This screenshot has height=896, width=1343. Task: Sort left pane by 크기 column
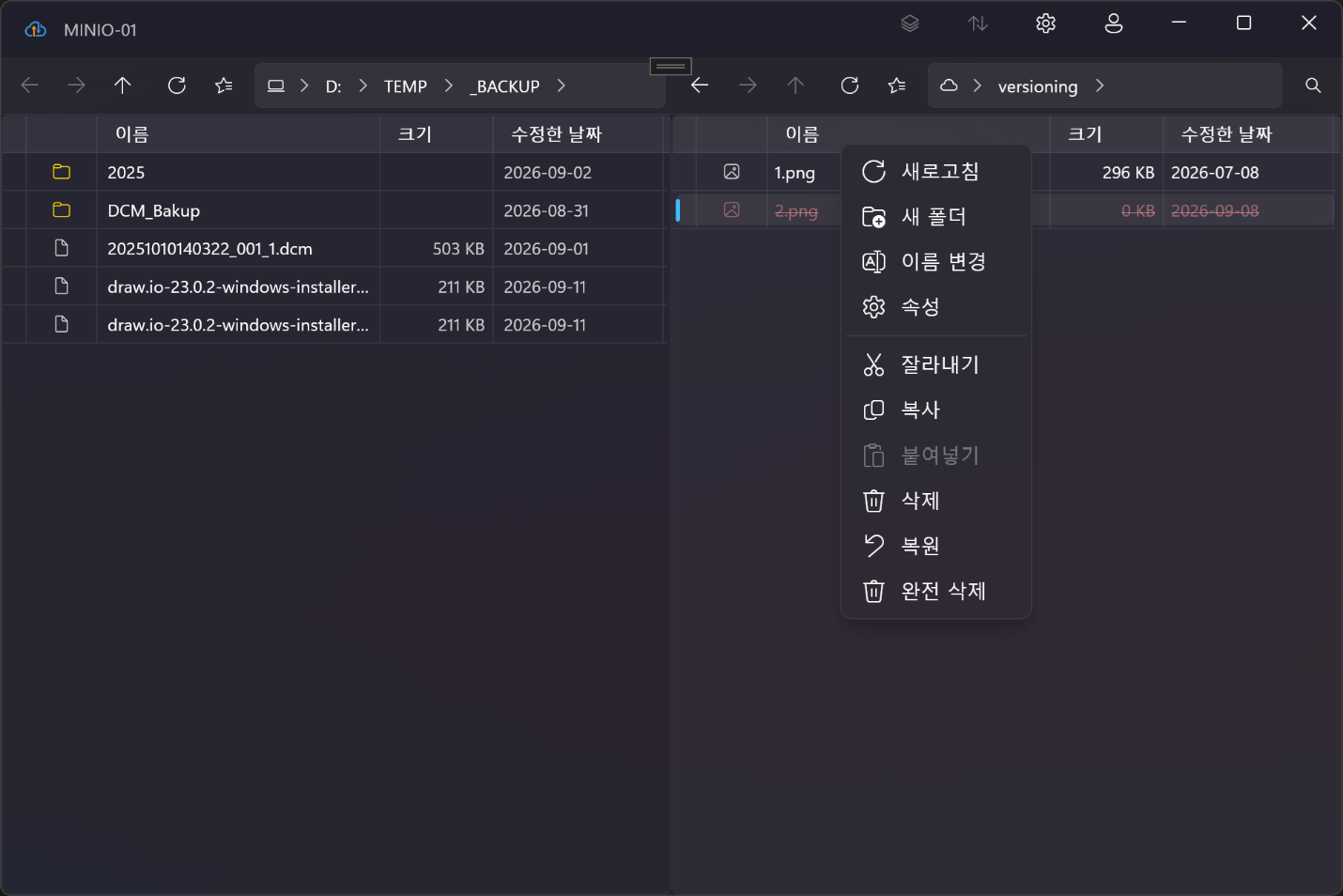coord(437,134)
